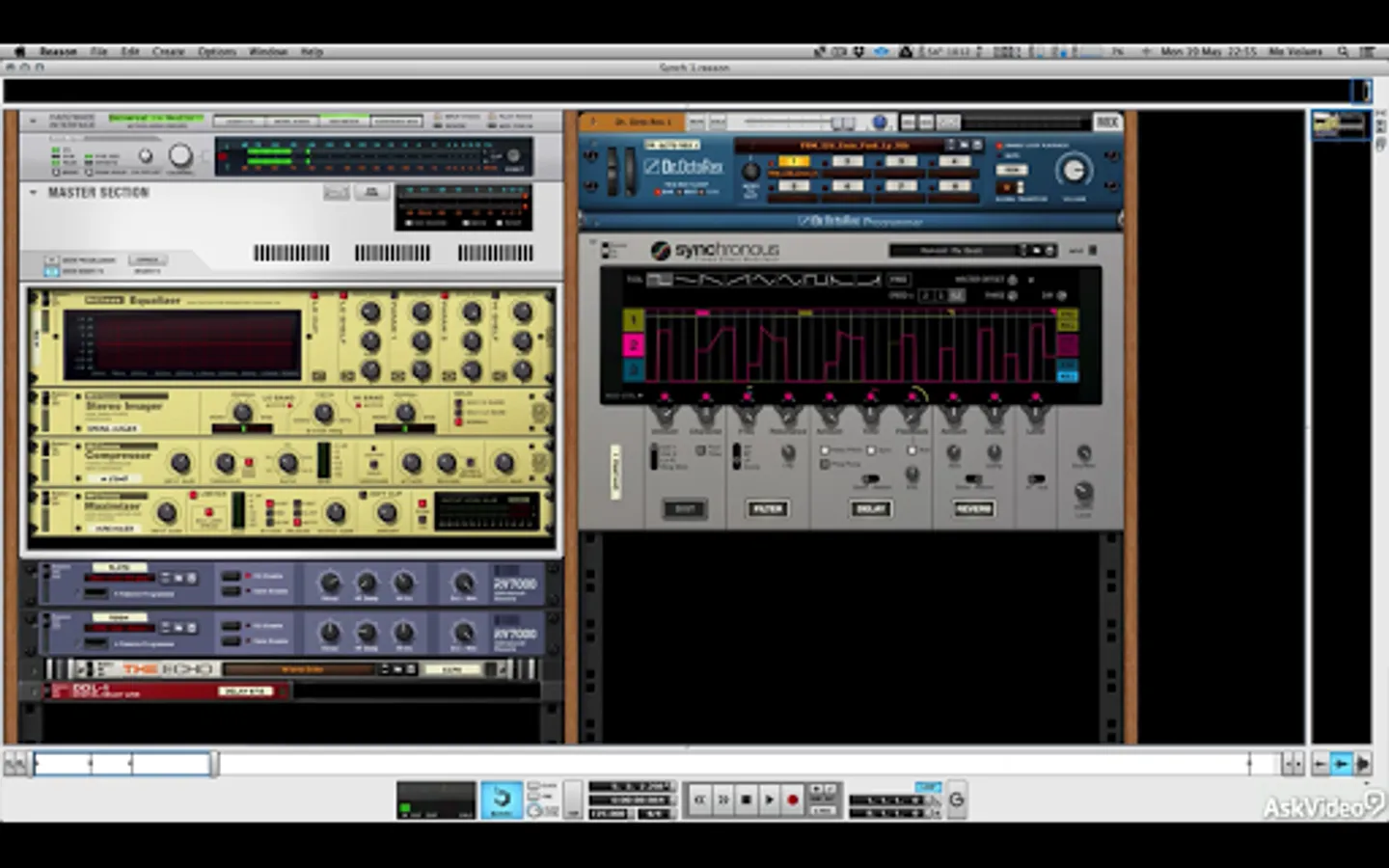Click the first knob on MClass Maximizer
Image resolution: width=1389 pixels, height=868 pixels.
pyautogui.click(x=167, y=512)
